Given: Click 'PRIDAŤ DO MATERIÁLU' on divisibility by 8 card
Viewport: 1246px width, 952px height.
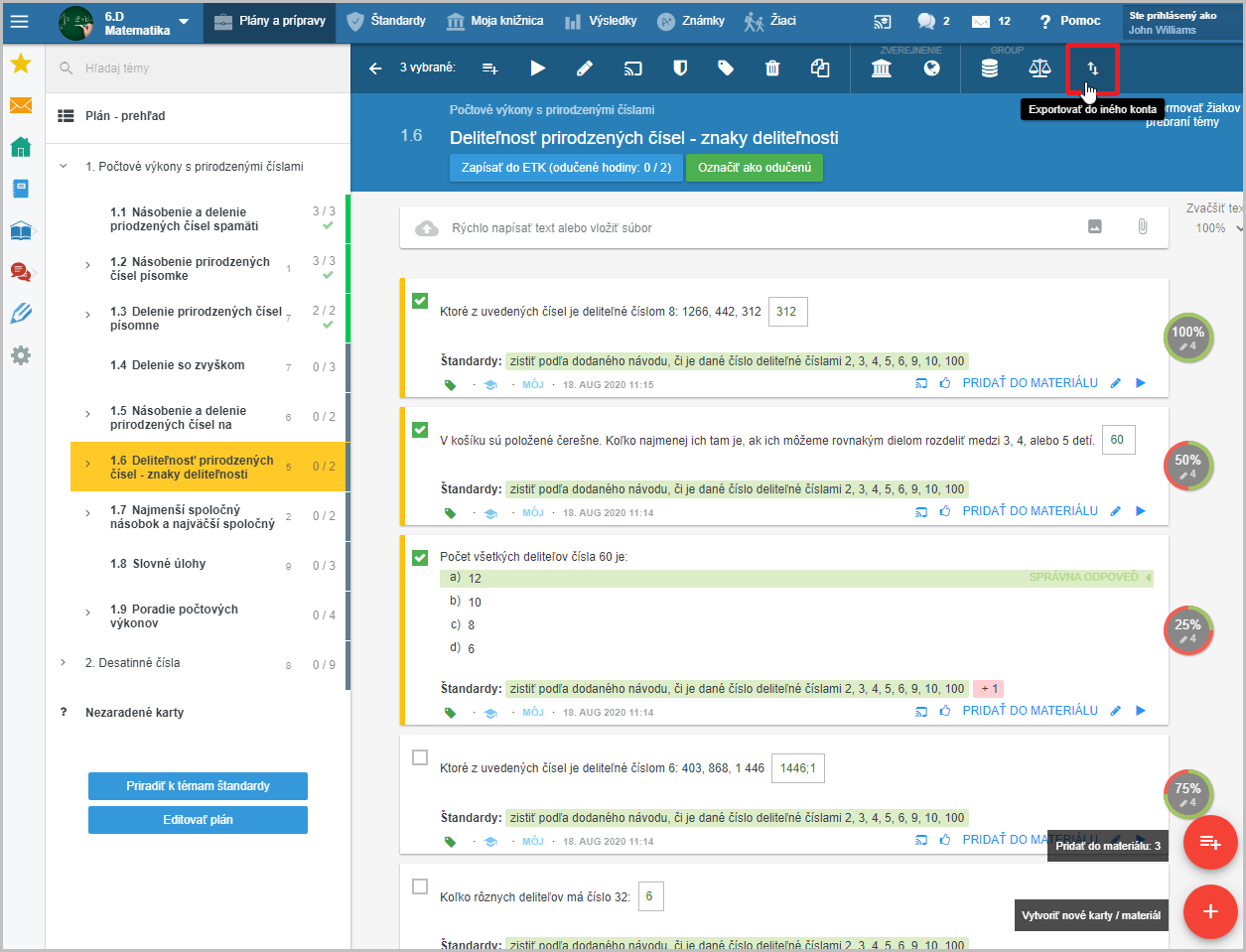Looking at the screenshot, I should 1030,383.
